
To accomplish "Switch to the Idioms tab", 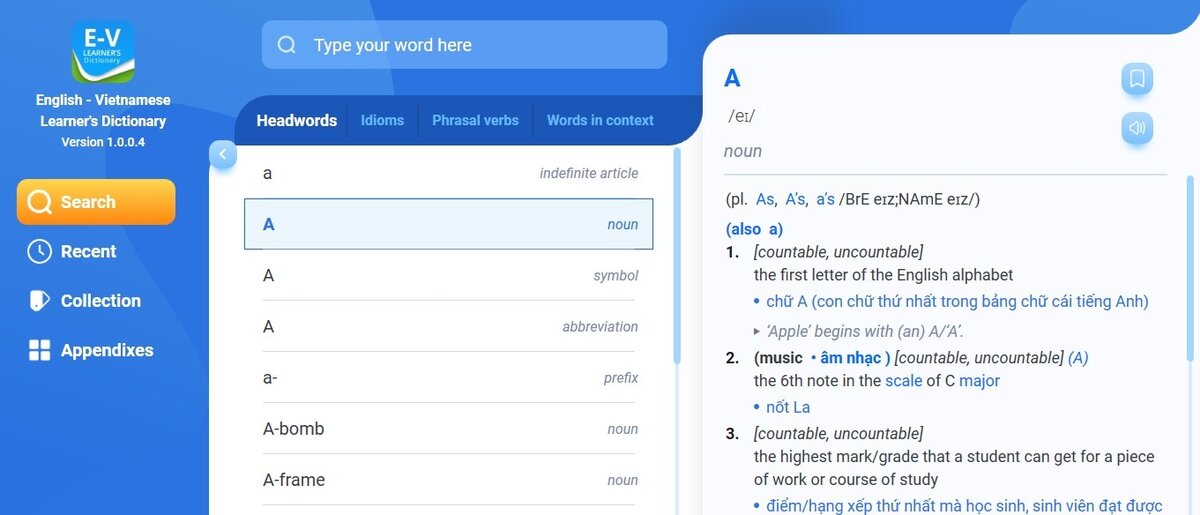I will click(x=382, y=120).
